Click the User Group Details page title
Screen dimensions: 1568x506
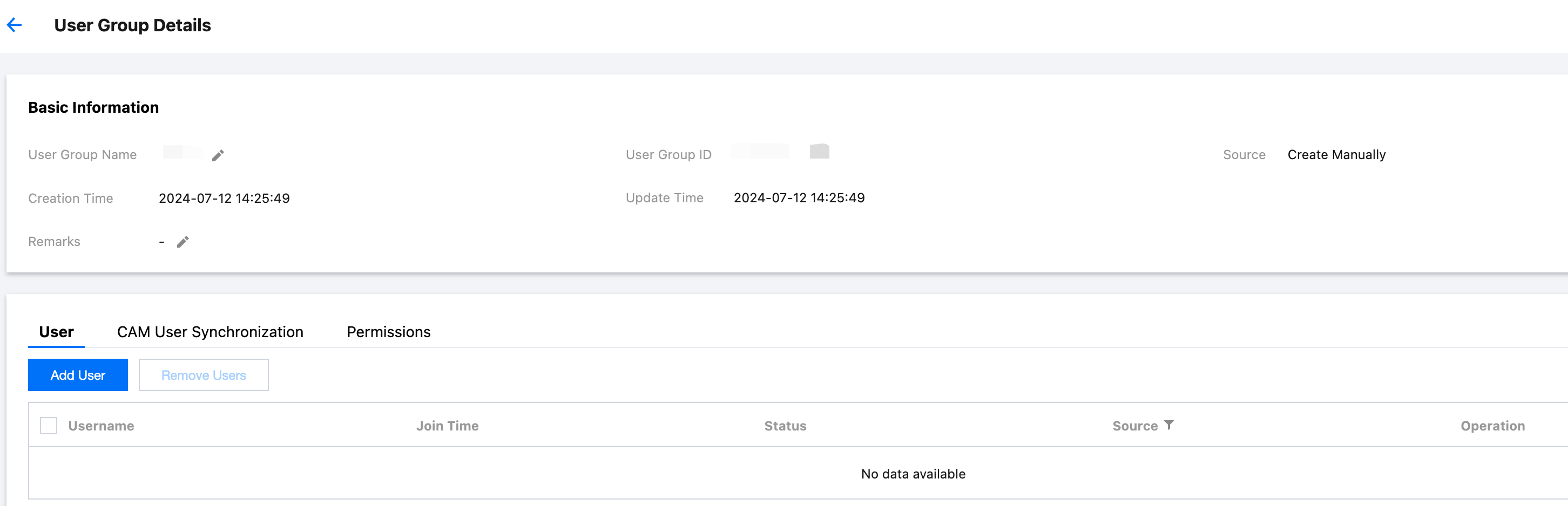pyautogui.click(x=133, y=25)
